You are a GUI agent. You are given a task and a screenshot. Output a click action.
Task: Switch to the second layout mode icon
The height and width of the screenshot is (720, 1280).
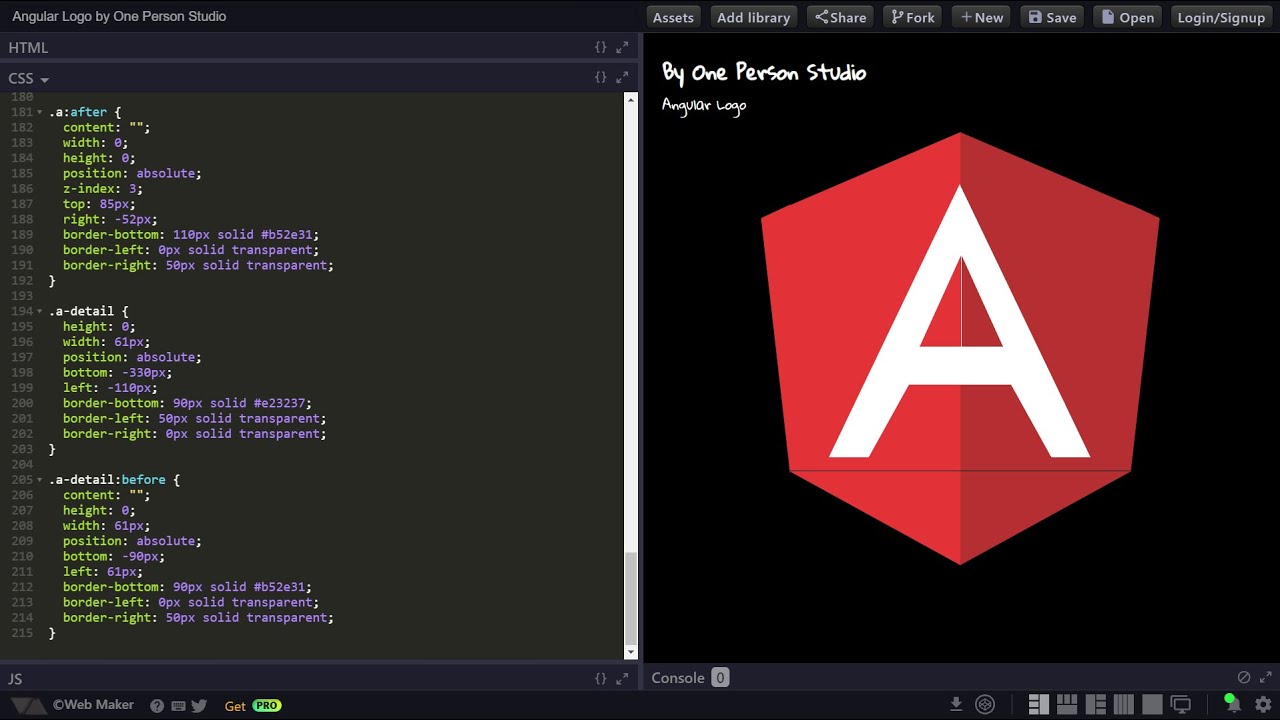coord(1067,704)
